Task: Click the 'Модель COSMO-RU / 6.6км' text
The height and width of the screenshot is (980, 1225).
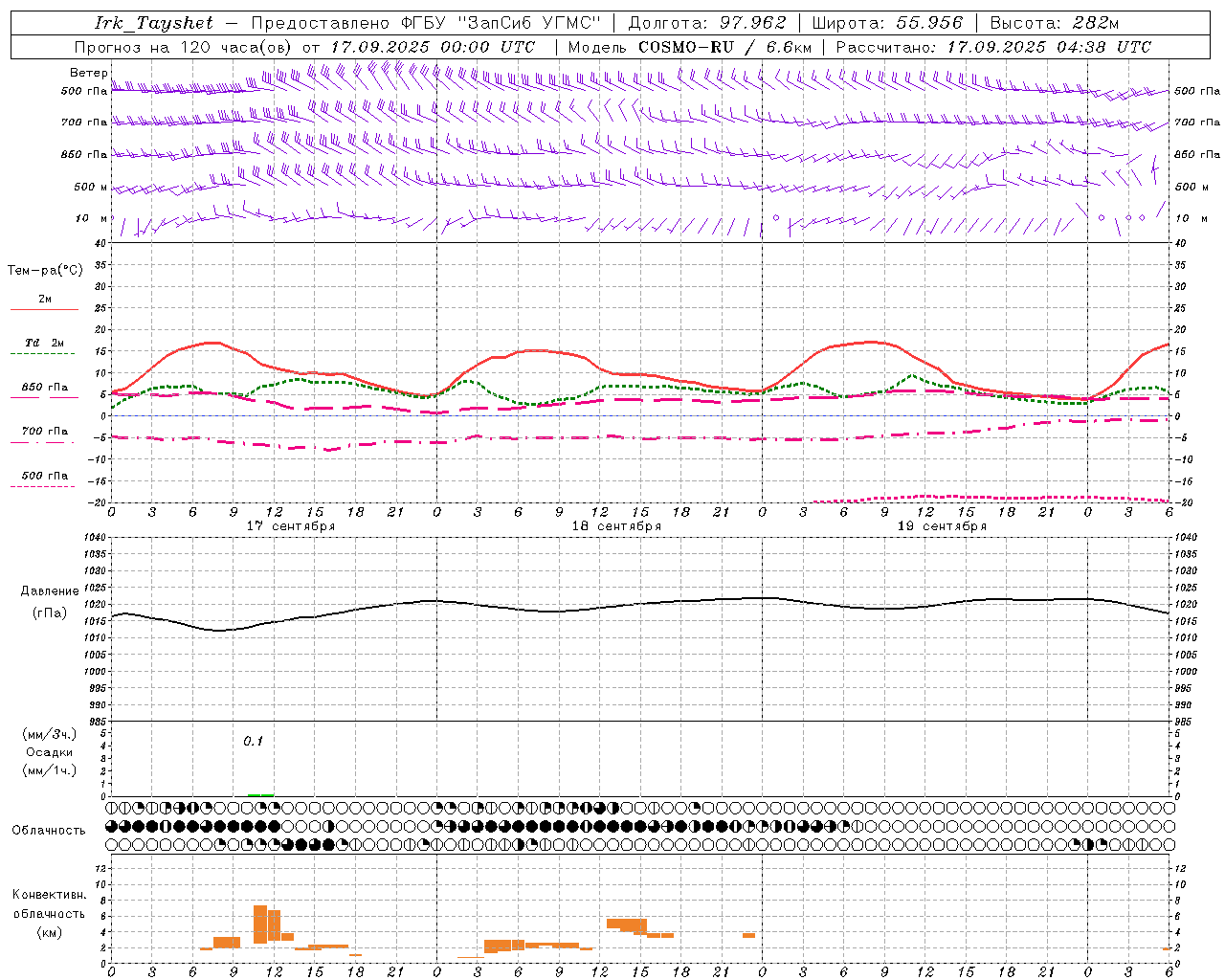Action: tap(690, 47)
